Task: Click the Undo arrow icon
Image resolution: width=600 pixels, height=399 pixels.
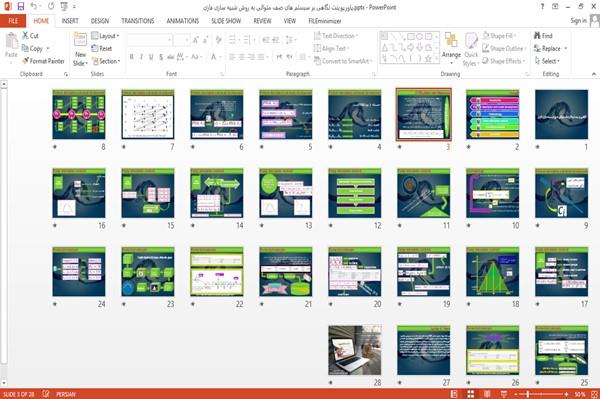Action: 34,6
